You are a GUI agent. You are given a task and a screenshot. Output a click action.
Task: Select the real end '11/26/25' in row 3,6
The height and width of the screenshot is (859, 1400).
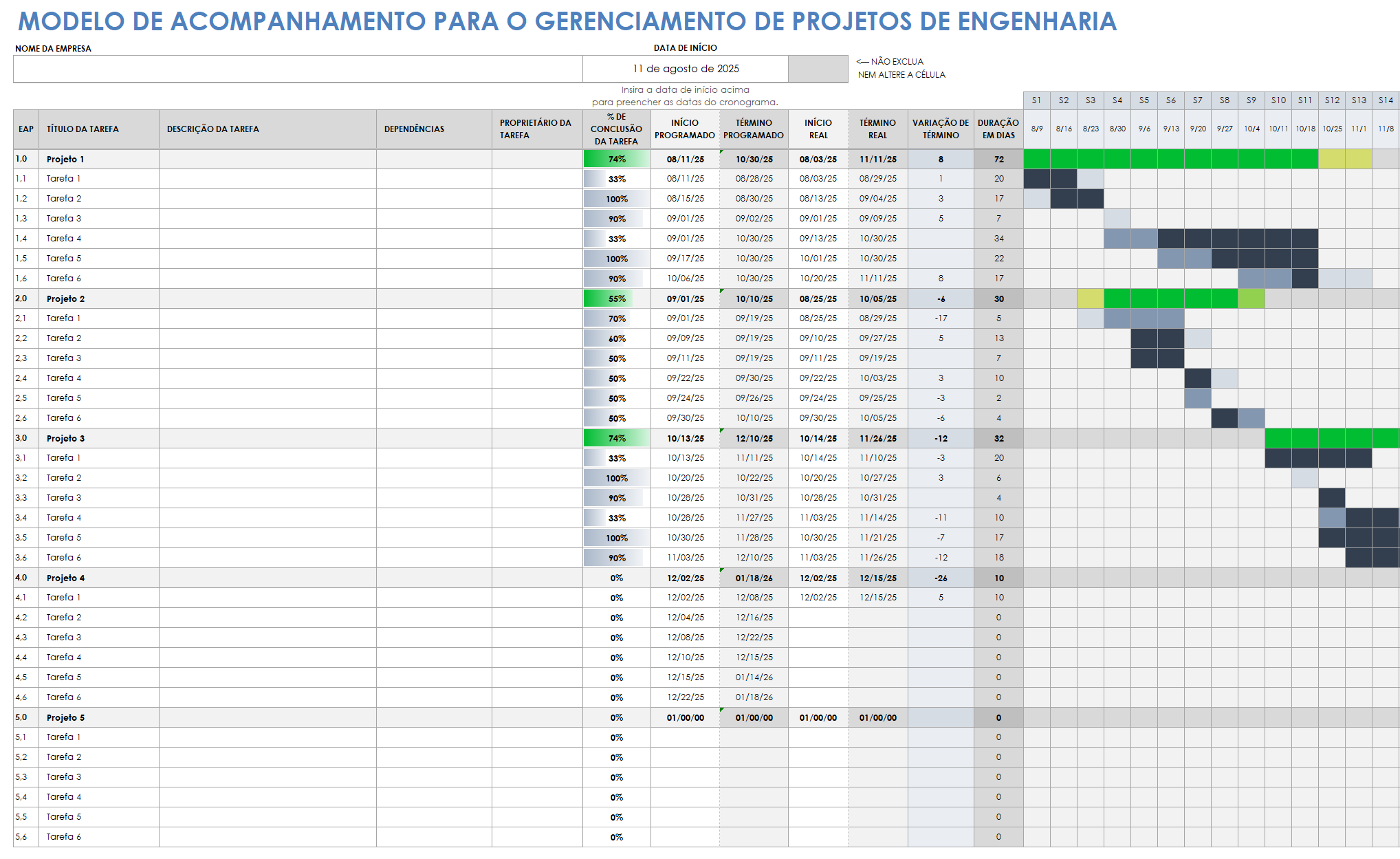pos(878,558)
